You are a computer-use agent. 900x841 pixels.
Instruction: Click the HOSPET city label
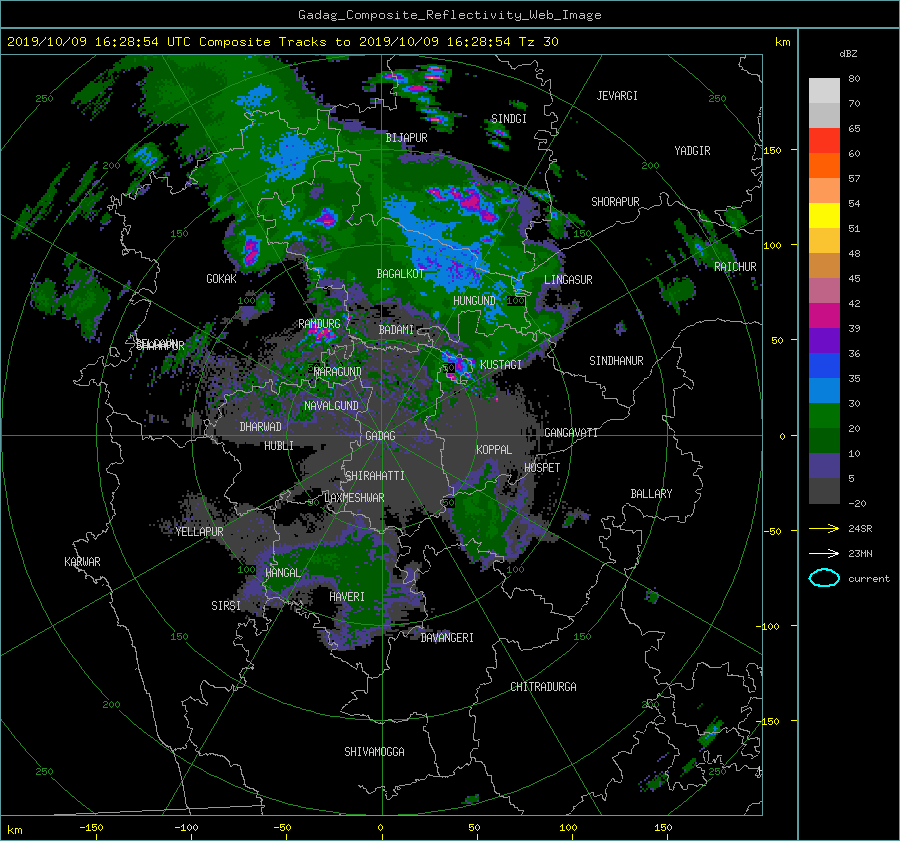[x=542, y=468]
